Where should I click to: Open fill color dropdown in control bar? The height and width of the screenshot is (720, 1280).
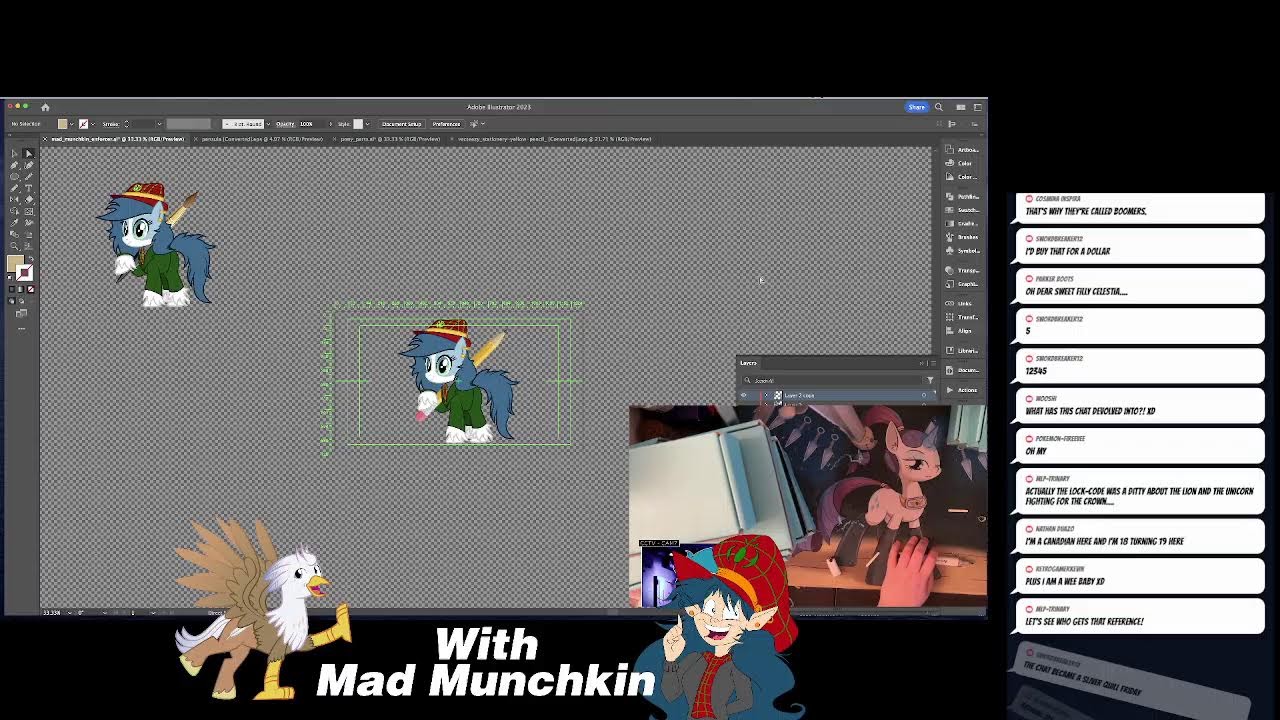click(x=71, y=124)
